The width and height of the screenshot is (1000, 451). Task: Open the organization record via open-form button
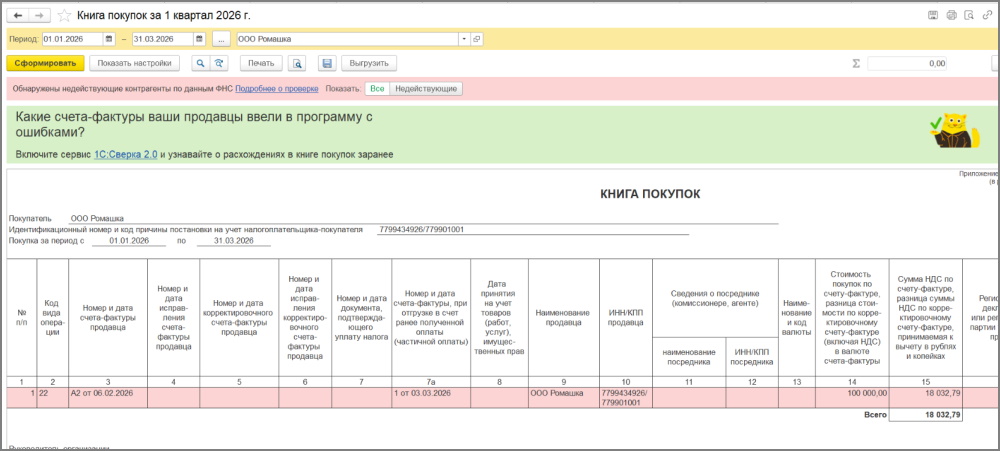click(x=477, y=39)
